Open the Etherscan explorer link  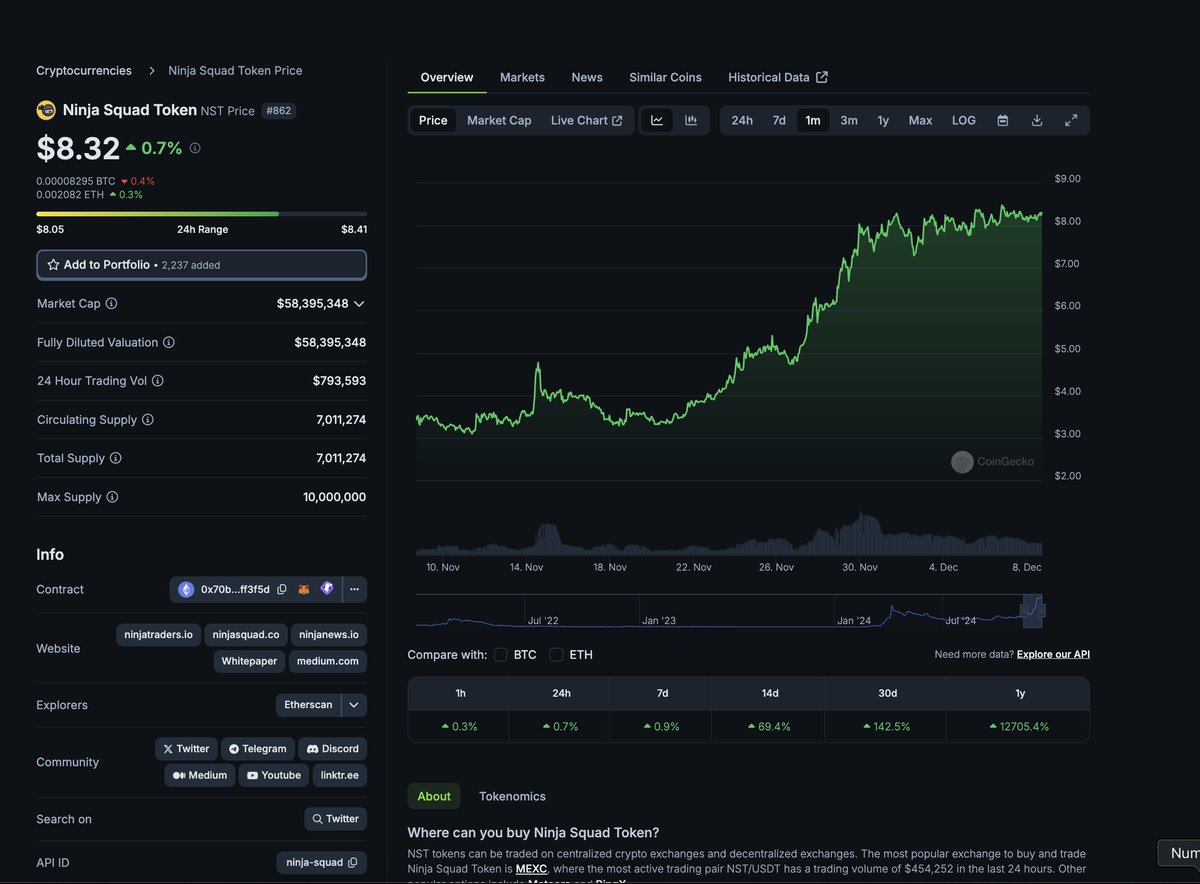[x=308, y=705]
